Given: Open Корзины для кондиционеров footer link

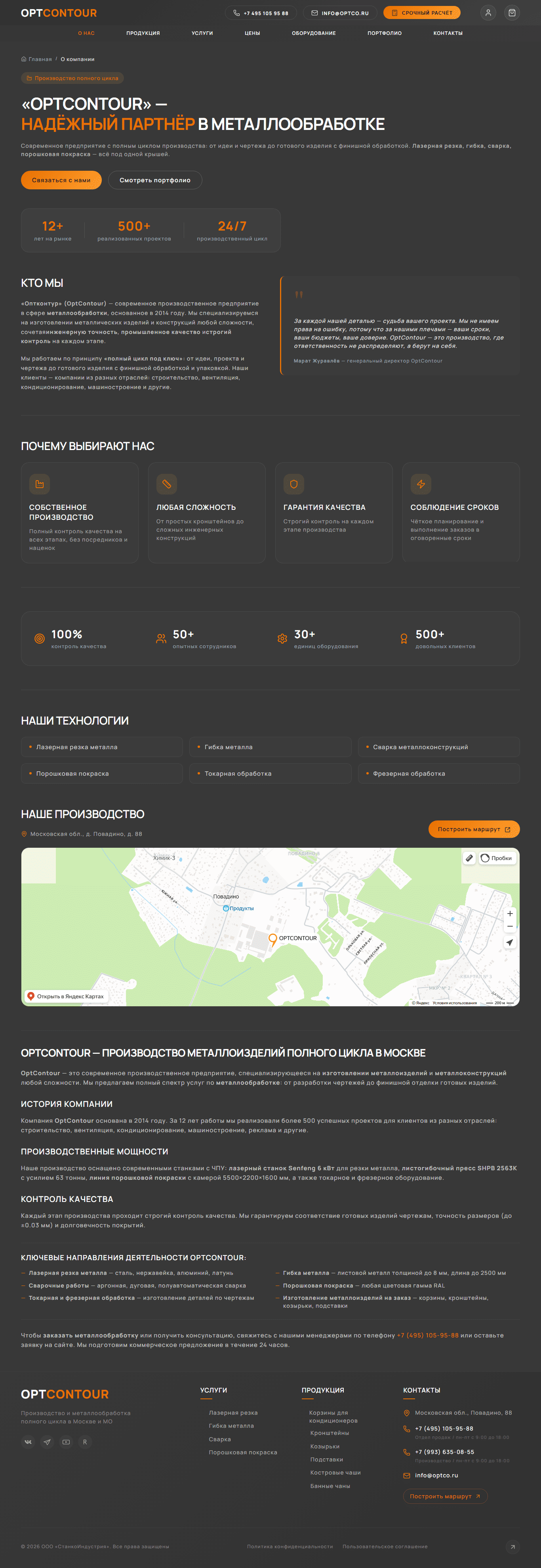Looking at the screenshot, I should 333,1416.
